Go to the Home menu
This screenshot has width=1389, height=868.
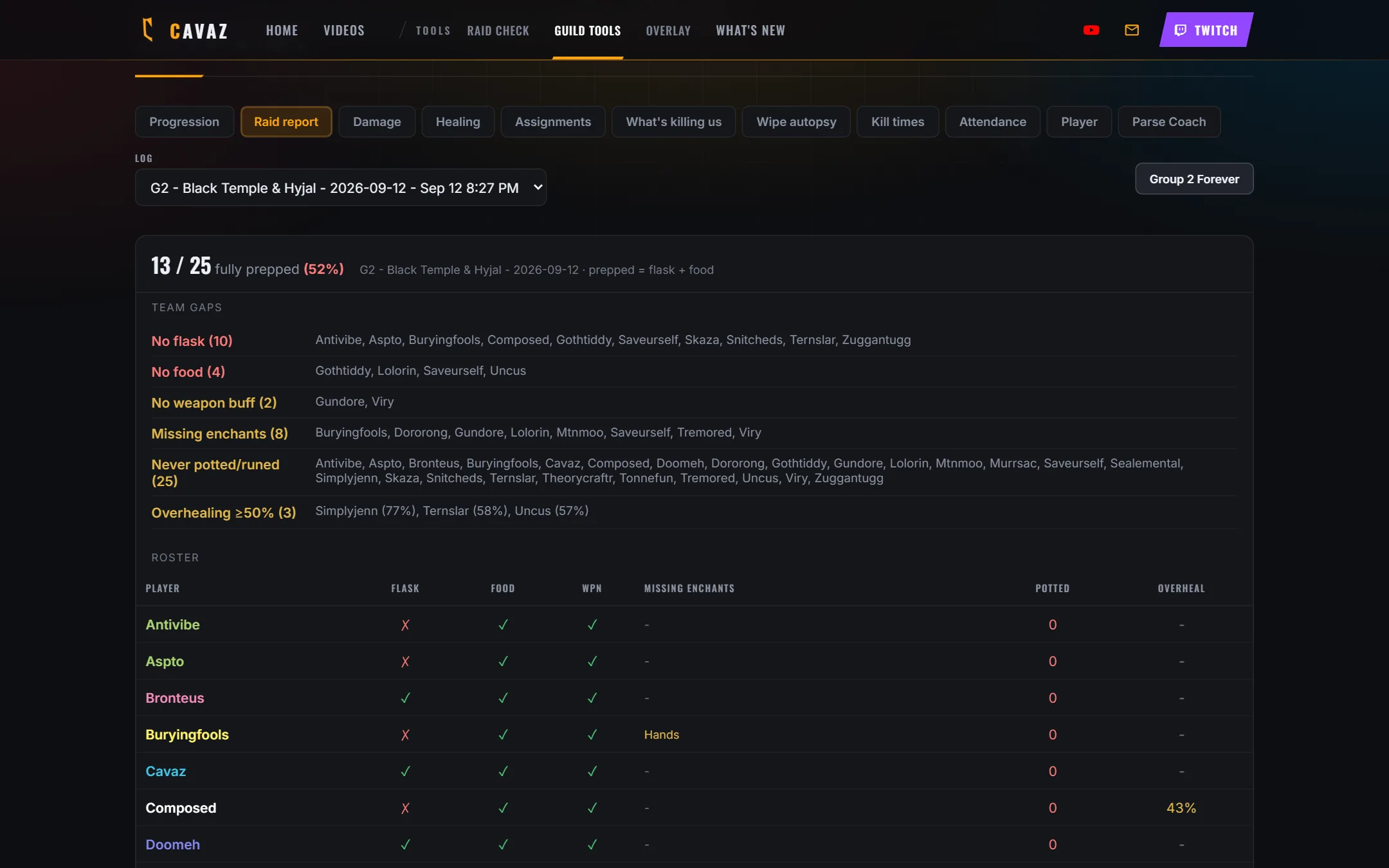[282, 30]
